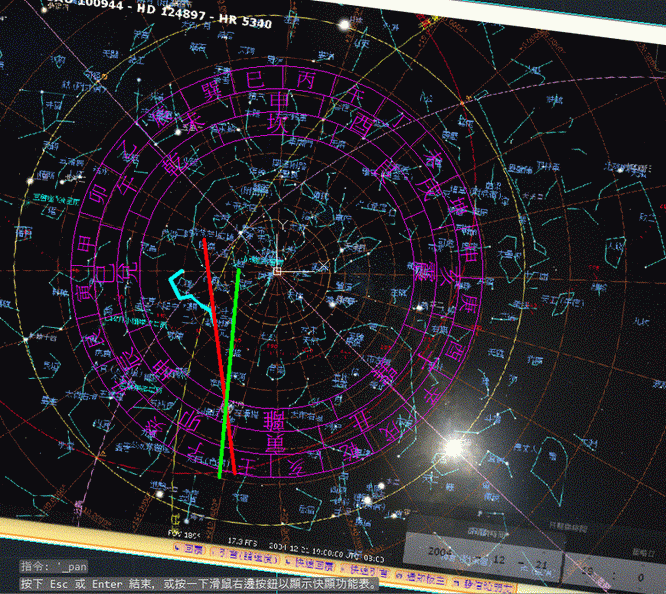The image size is (666, 594).
Task: Click the square selection marker at chart center
Action: 278,271
